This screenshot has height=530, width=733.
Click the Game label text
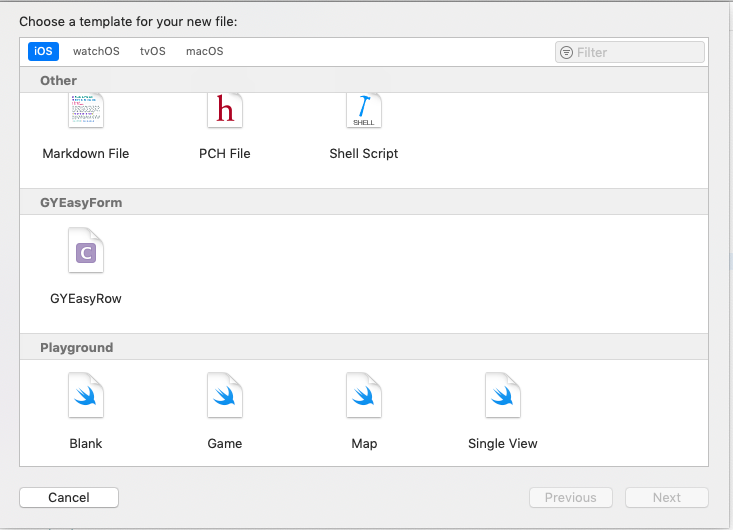click(x=225, y=444)
